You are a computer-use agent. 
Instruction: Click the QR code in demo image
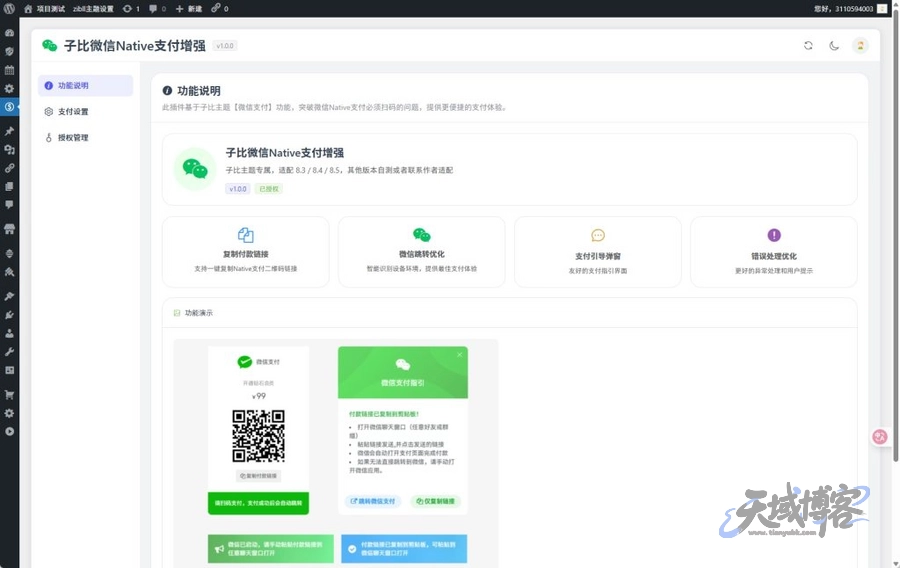pyautogui.click(x=258, y=436)
